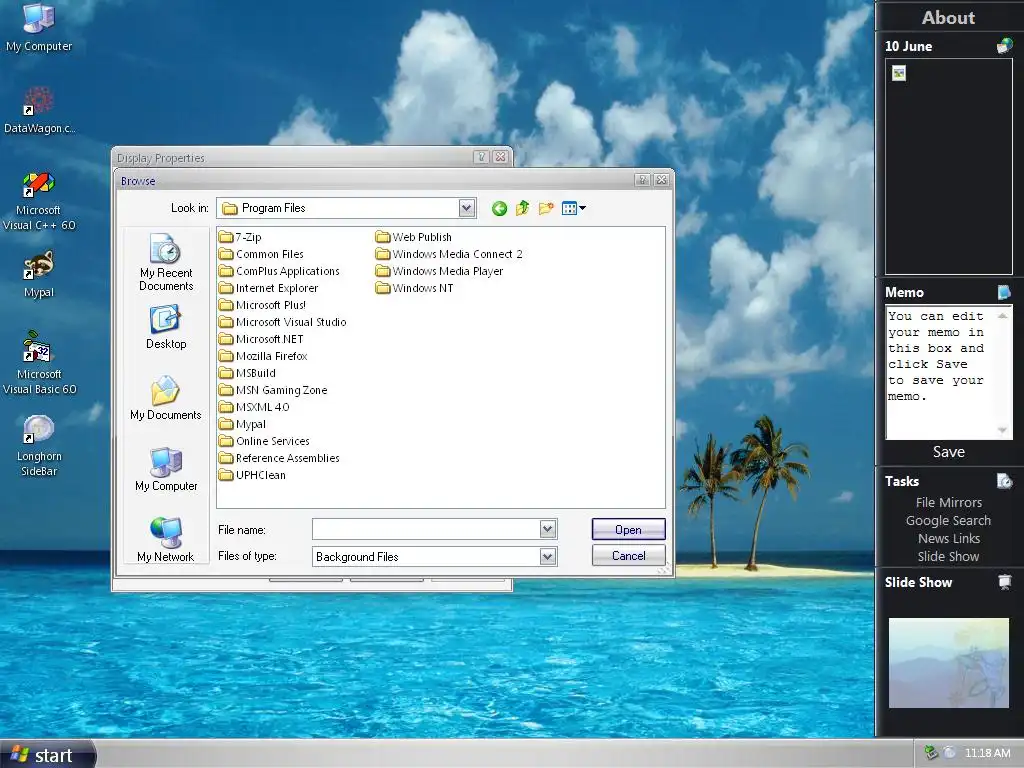Open the News Links task link

(x=948, y=538)
